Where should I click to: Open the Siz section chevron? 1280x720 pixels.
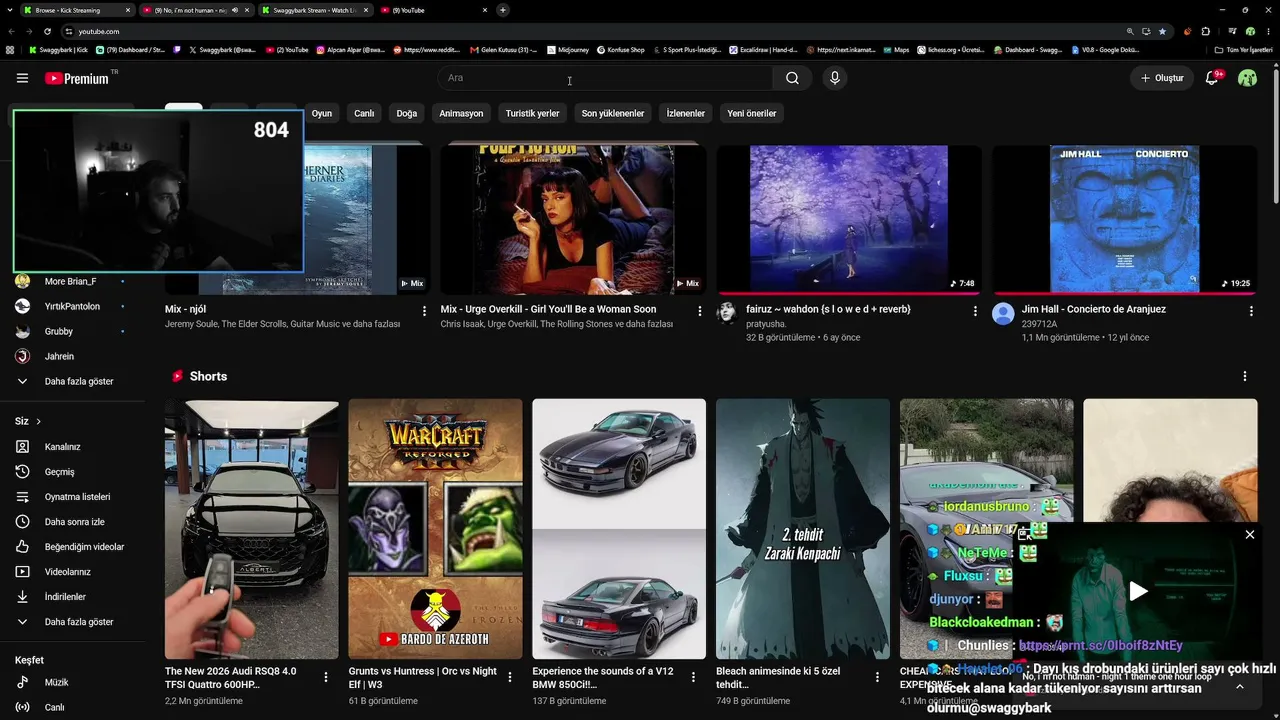tap(39, 422)
